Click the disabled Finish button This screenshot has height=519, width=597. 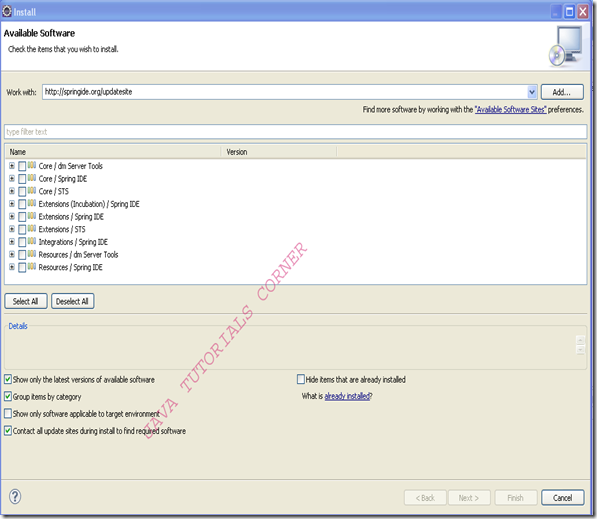click(516, 498)
